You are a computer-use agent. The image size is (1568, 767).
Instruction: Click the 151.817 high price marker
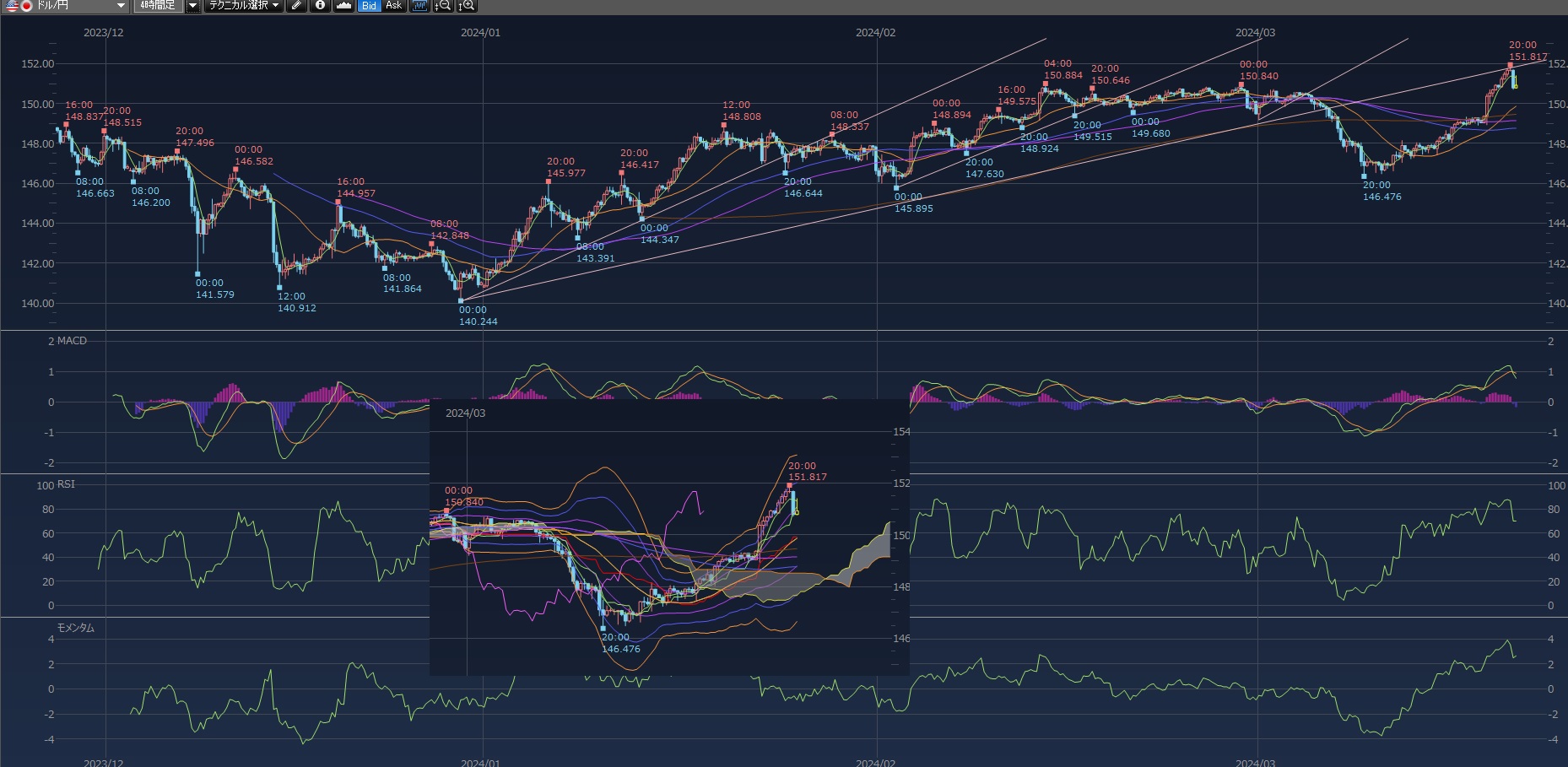coord(1527,57)
